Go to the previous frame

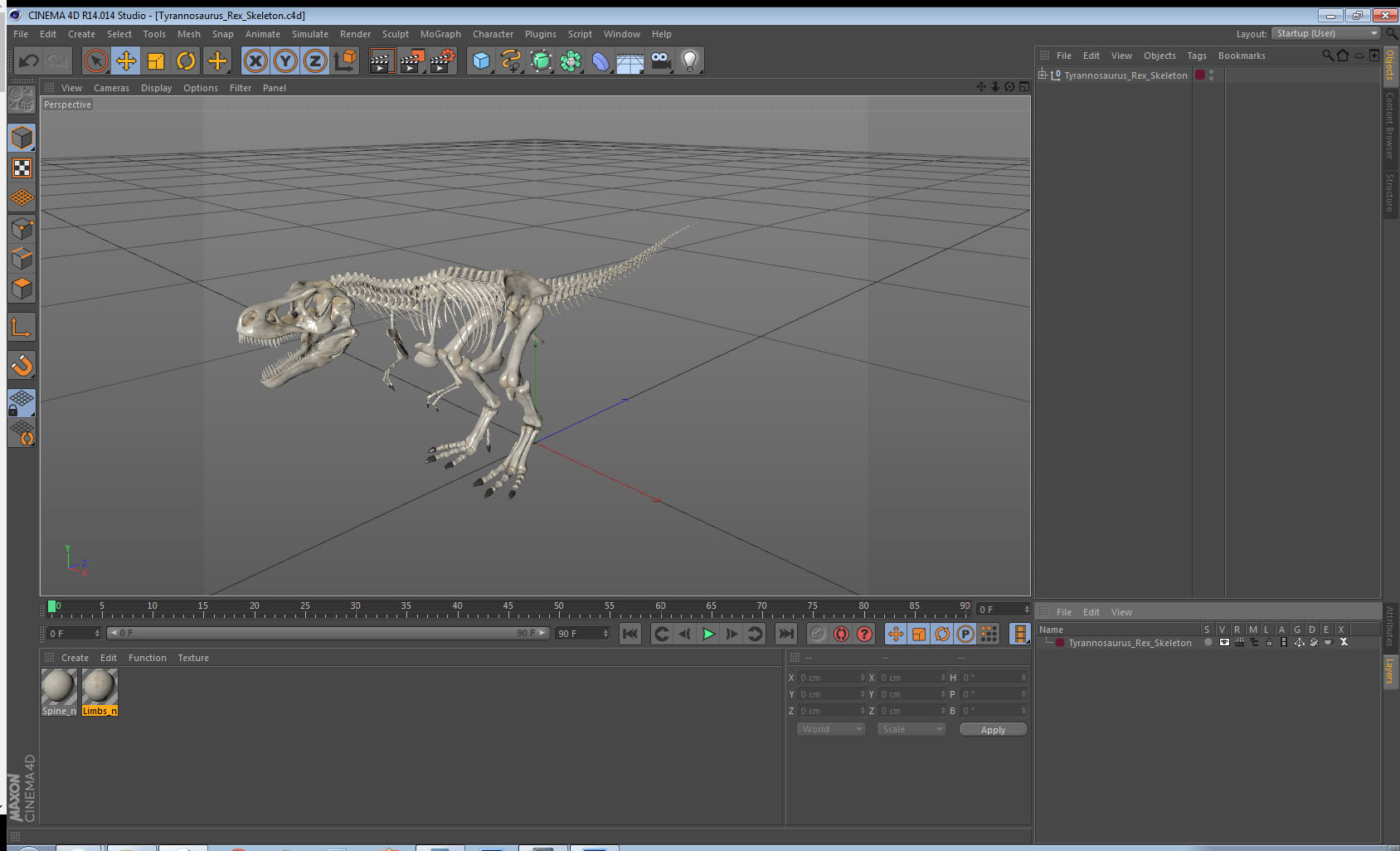[684, 634]
